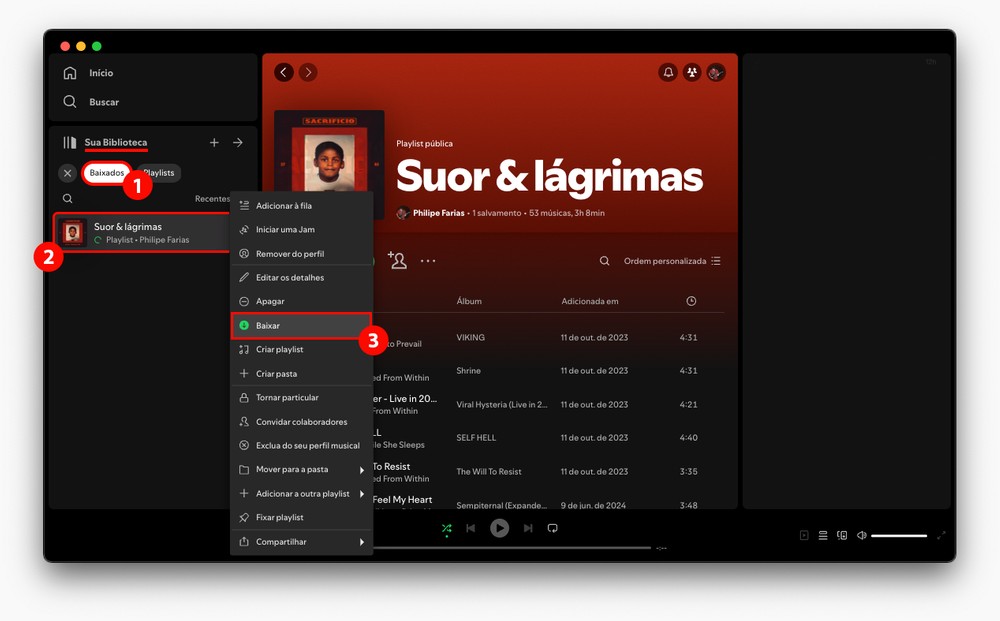Click the Suor & lágrimas playlist title

(x=549, y=176)
